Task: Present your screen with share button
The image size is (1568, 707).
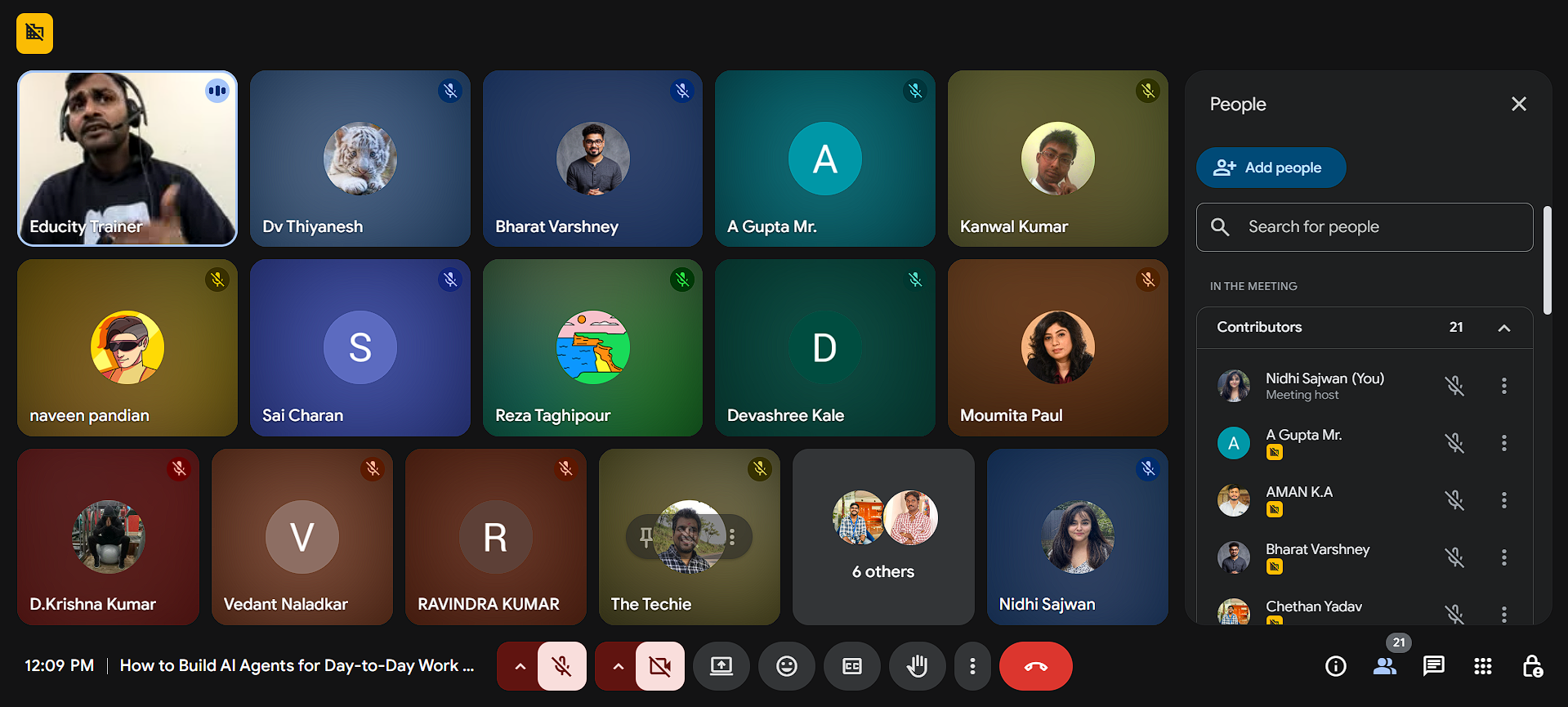Action: pos(721,666)
